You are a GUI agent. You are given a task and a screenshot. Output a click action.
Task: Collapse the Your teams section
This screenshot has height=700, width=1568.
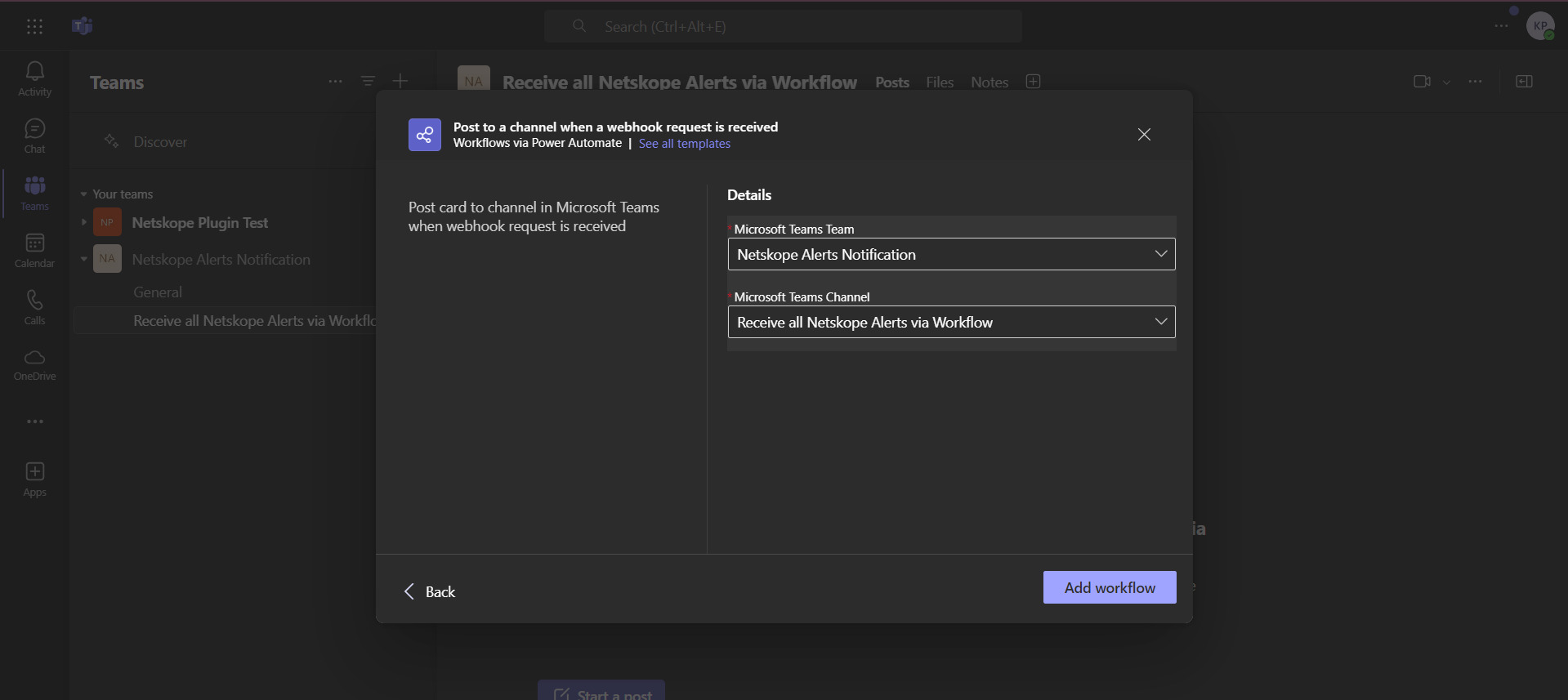83,194
